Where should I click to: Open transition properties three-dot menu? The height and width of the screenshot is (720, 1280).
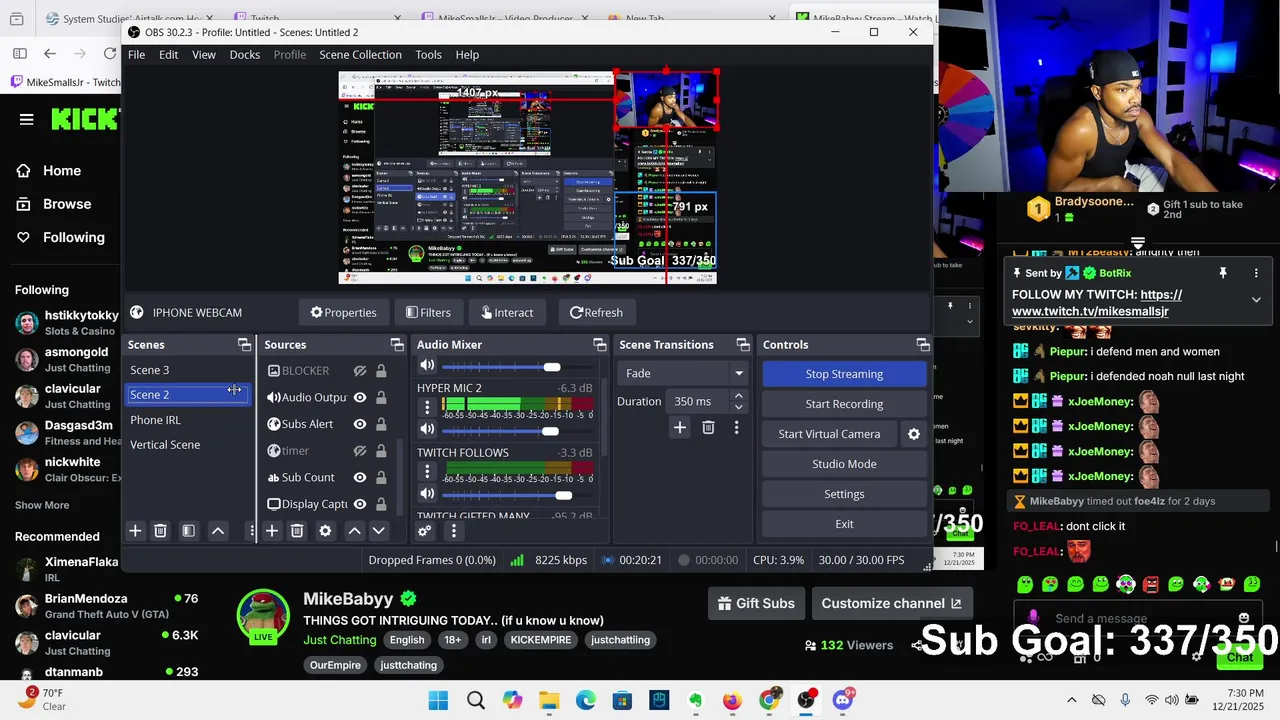[x=736, y=428]
